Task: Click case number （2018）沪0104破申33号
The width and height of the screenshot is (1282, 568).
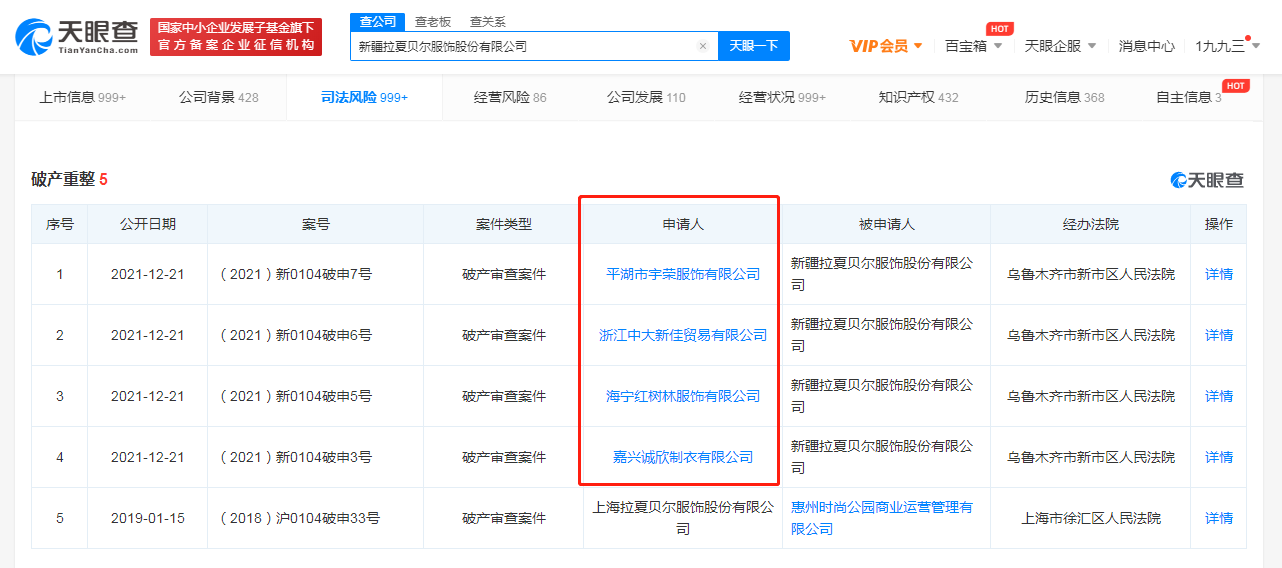Action: pyautogui.click(x=300, y=518)
